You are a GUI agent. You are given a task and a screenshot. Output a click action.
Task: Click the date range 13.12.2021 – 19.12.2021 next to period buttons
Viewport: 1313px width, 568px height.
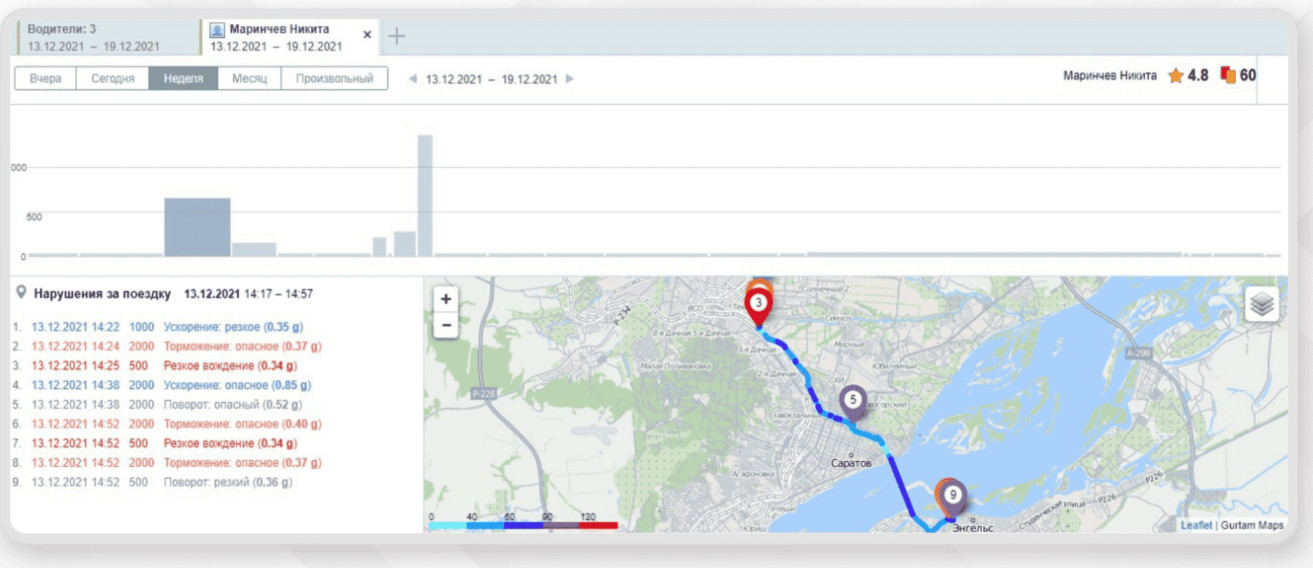click(491, 79)
